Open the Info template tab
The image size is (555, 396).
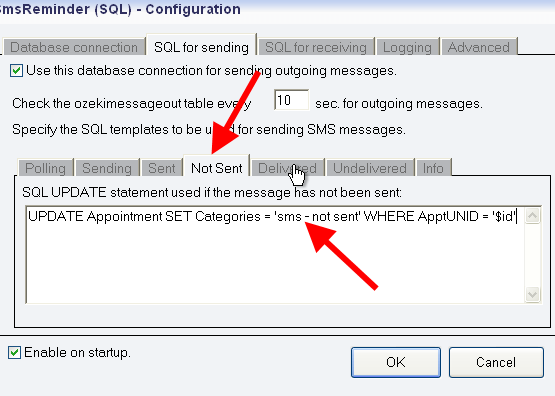pos(433,168)
